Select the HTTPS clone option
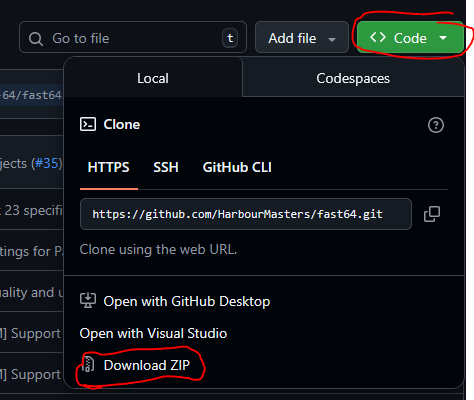Image resolution: width=474 pixels, height=400 pixels. tap(108, 167)
